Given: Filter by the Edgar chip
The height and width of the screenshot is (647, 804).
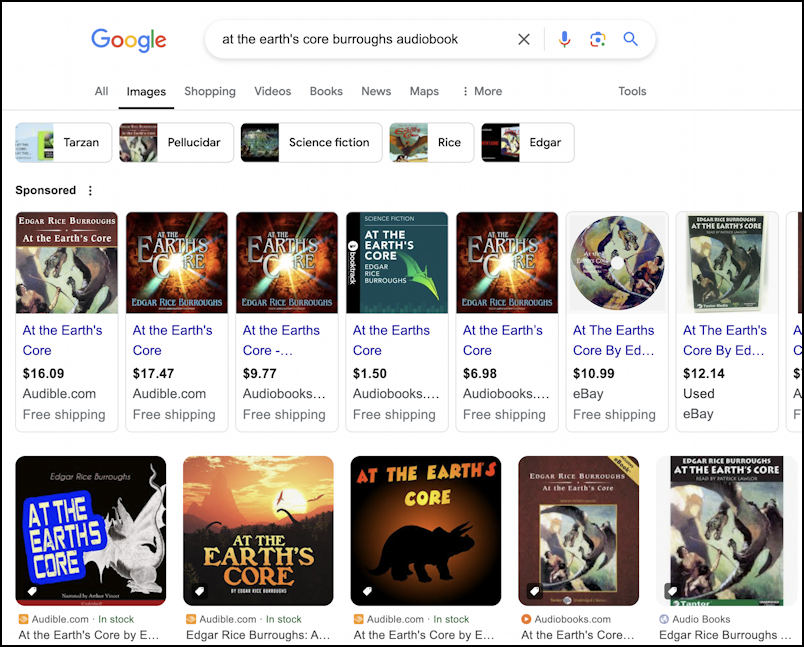Looking at the screenshot, I should point(528,143).
